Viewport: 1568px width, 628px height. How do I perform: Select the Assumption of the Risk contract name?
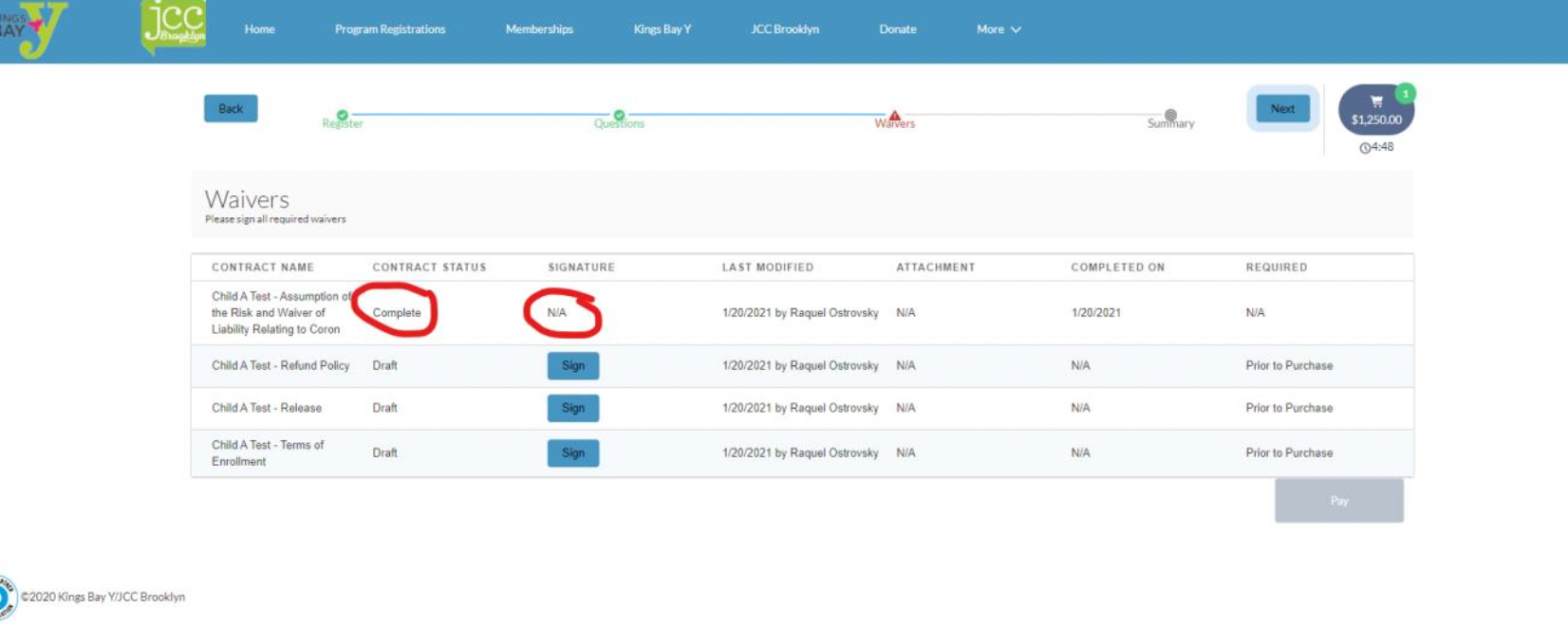click(x=281, y=313)
